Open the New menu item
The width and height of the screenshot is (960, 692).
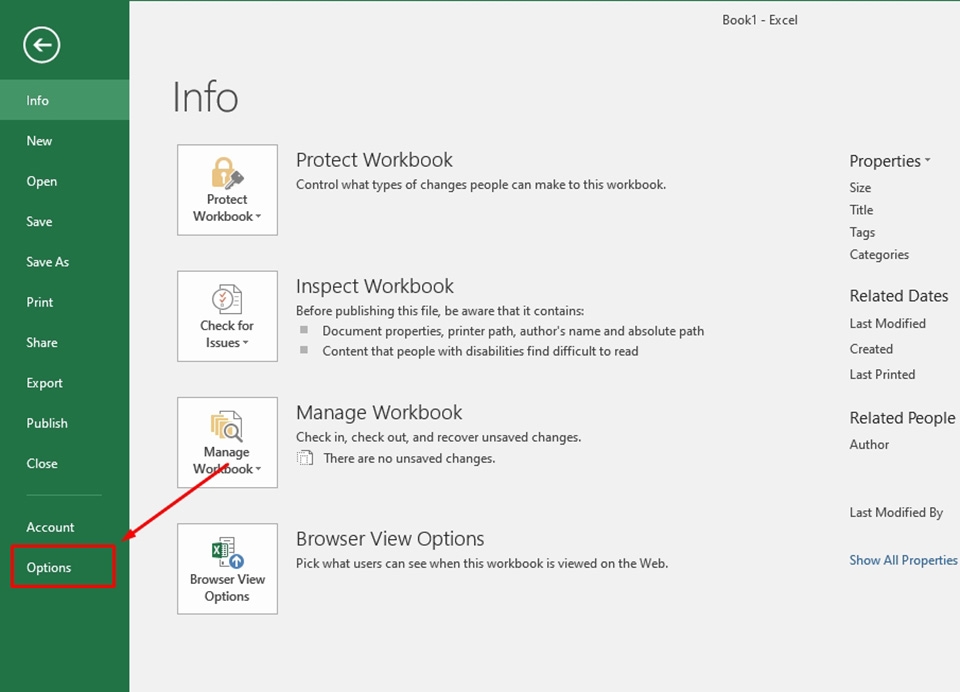64,141
